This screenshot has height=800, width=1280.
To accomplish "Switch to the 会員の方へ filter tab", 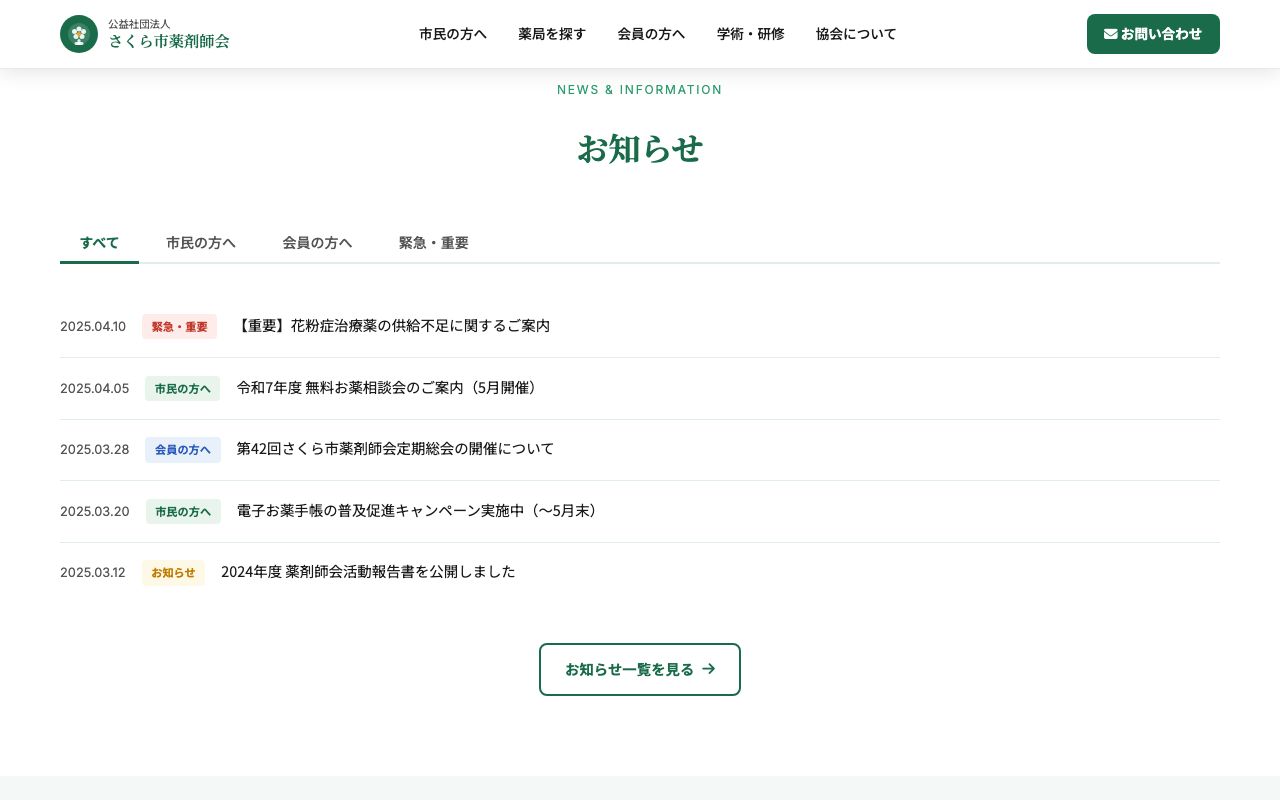I will point(317,242).
